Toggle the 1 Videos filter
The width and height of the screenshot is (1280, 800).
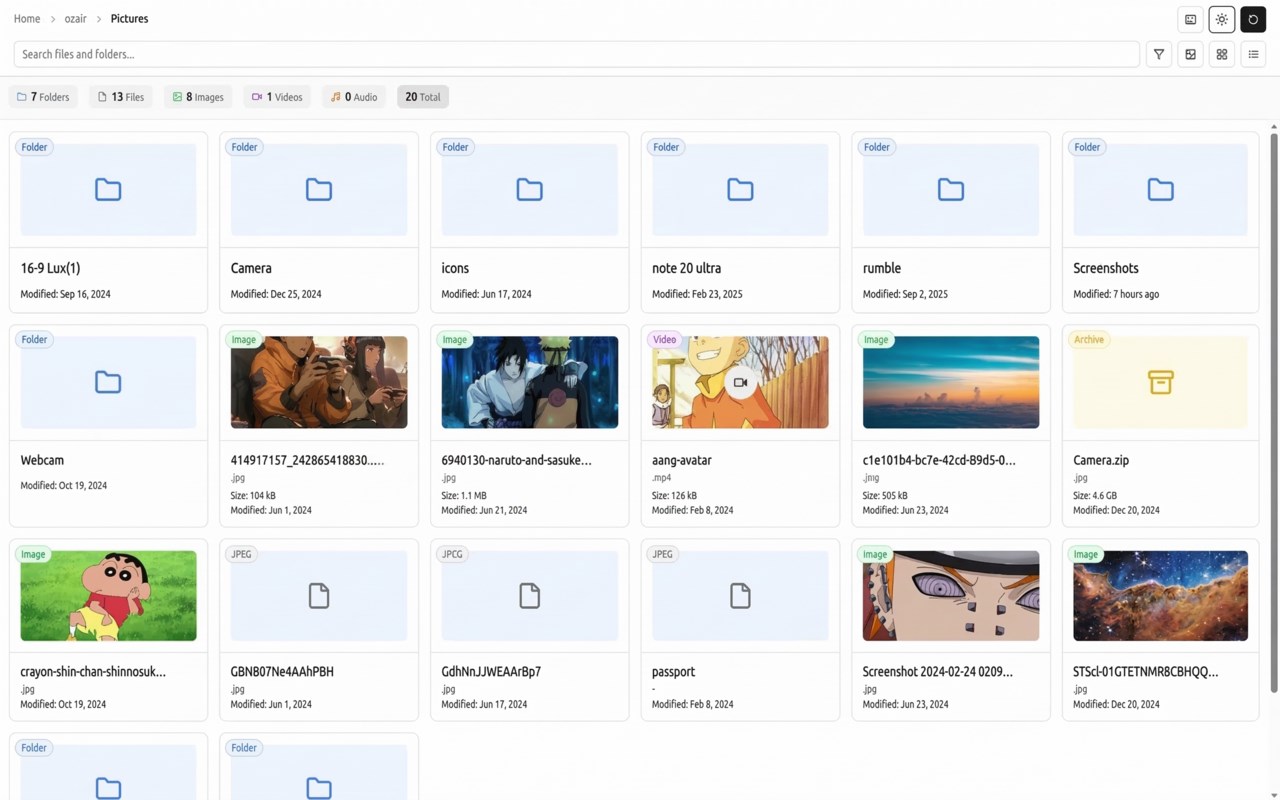click(276, 96)
